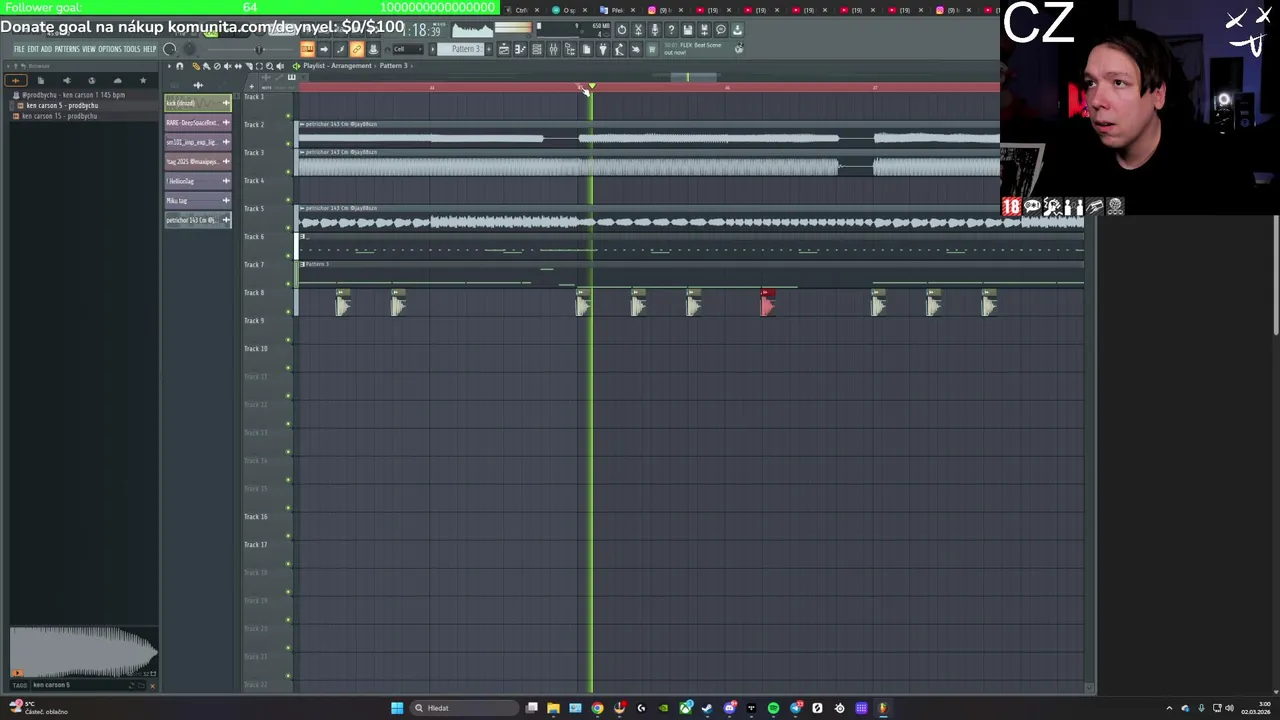Toggle the link (multilink controllers) icon
The height and width of the screenshot is (720, 1280).
357,49
